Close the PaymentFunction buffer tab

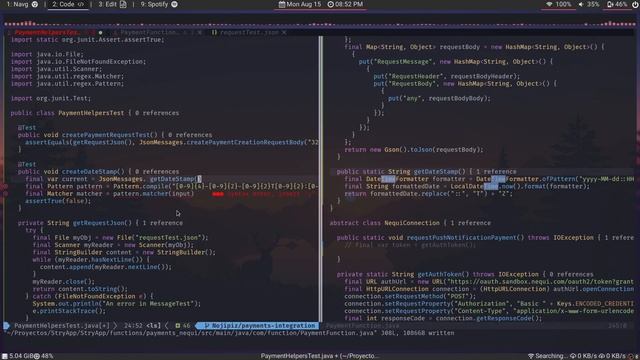pyautogui.click(x=200, y=32)
